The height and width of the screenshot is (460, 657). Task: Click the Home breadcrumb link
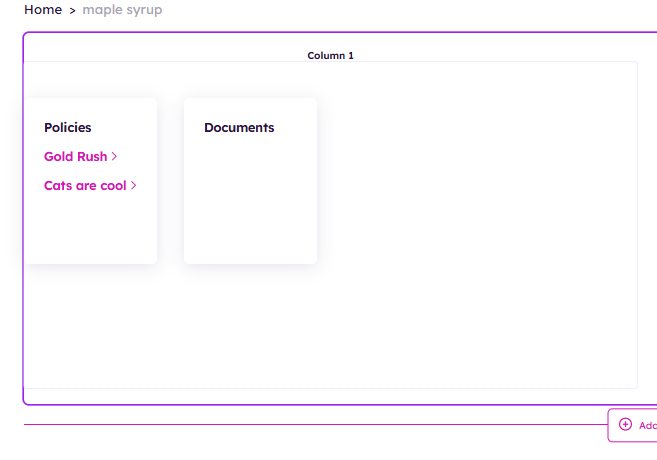[43, 10]
